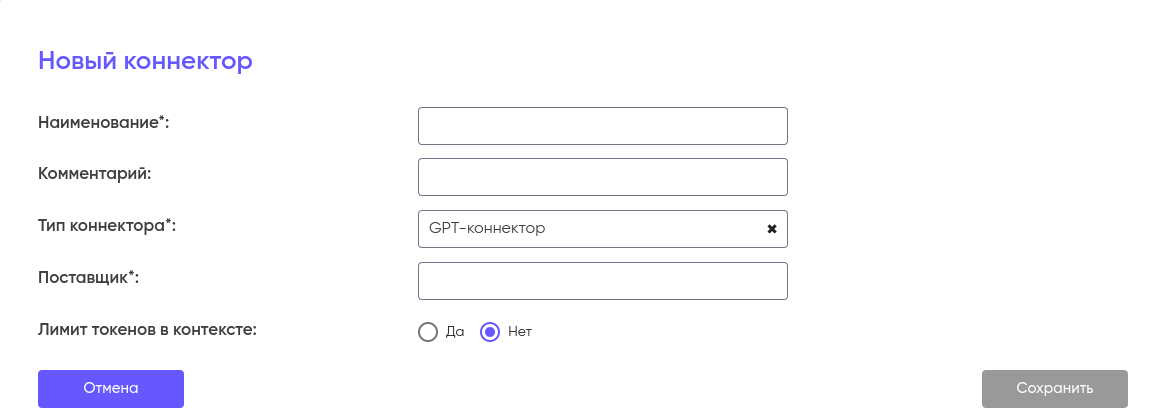Click the GPT-коннектор selected value text
1158x419 pixels.
tap(487, 229)
